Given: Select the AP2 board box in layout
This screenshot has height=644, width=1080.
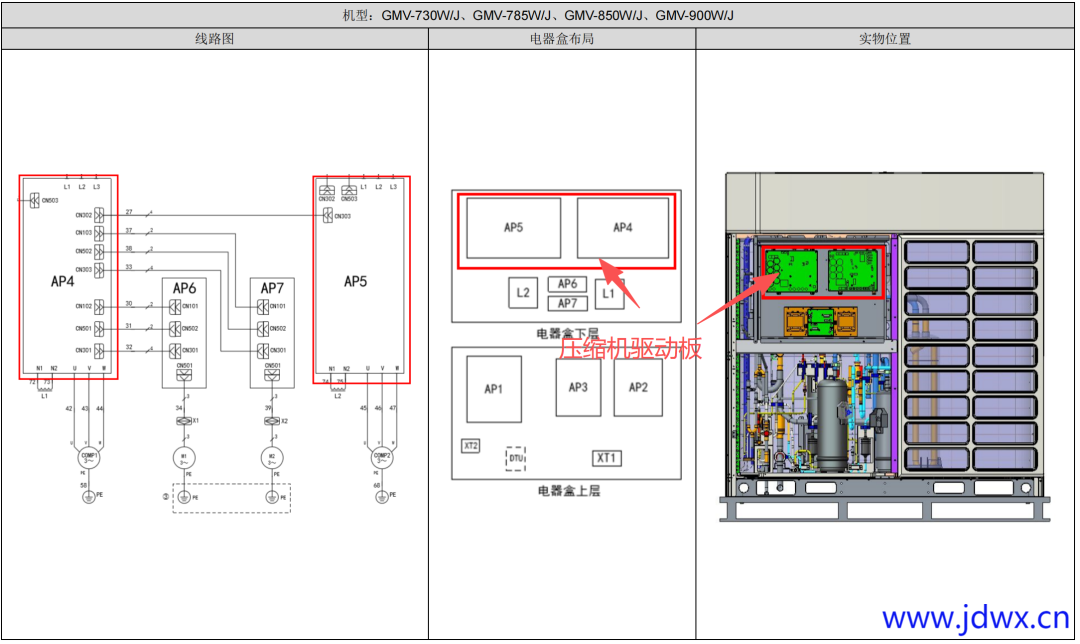Looking at the screenshot, I should click(638, 387).
